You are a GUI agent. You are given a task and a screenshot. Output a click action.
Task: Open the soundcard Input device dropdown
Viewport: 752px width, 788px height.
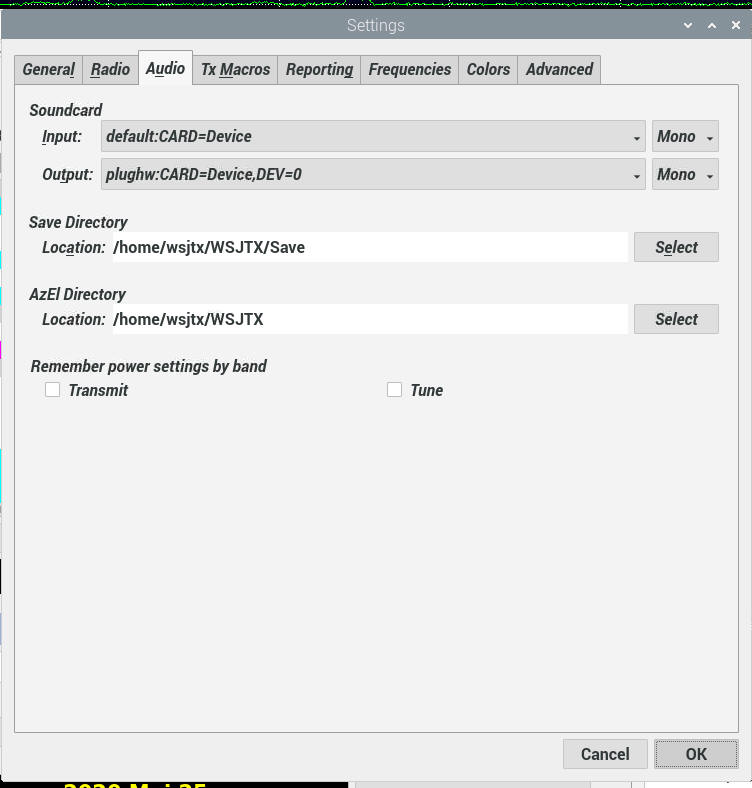pyautogui.click(x=373, y=137)
